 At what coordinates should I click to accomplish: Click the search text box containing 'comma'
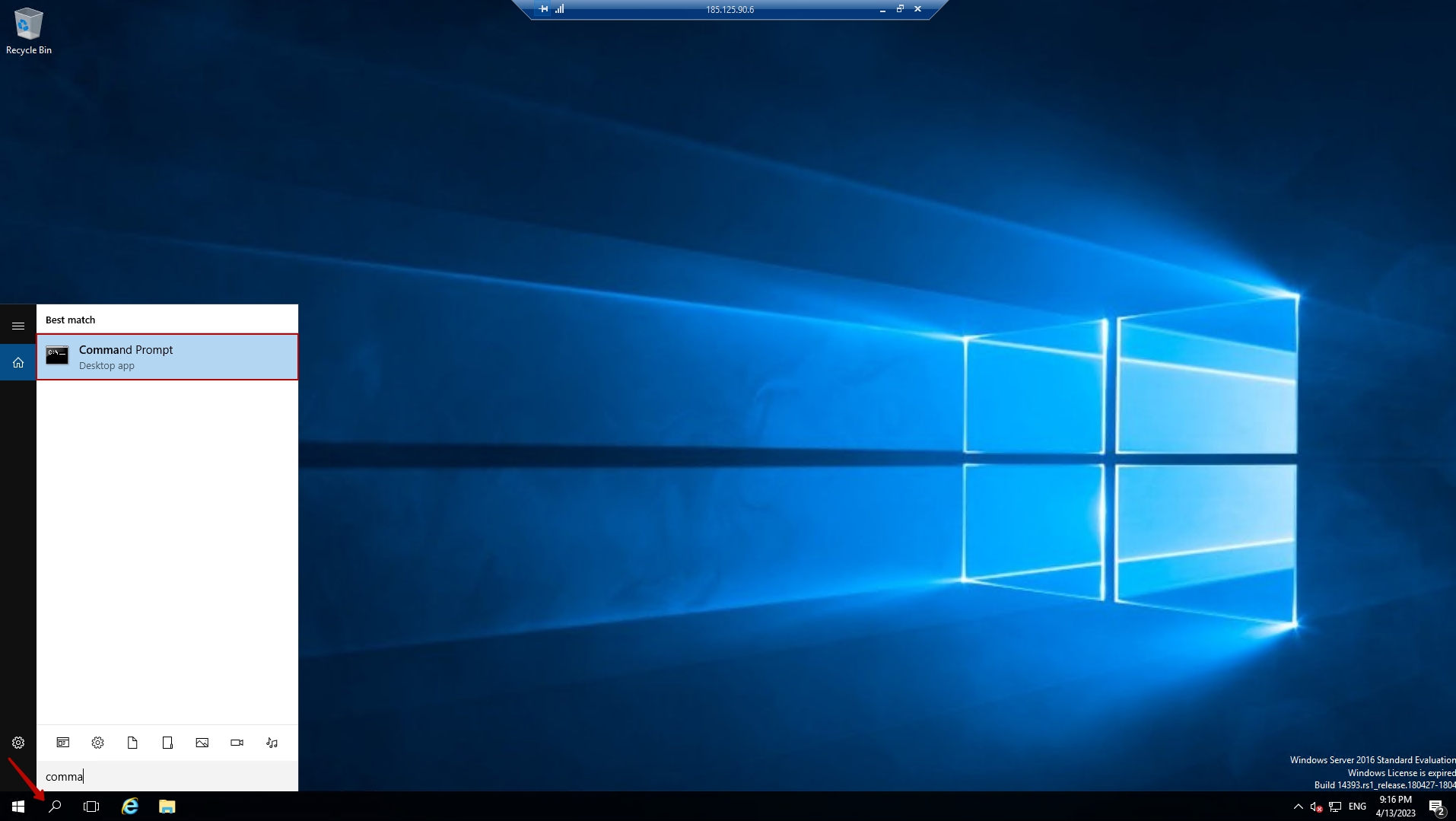[167, 776]
